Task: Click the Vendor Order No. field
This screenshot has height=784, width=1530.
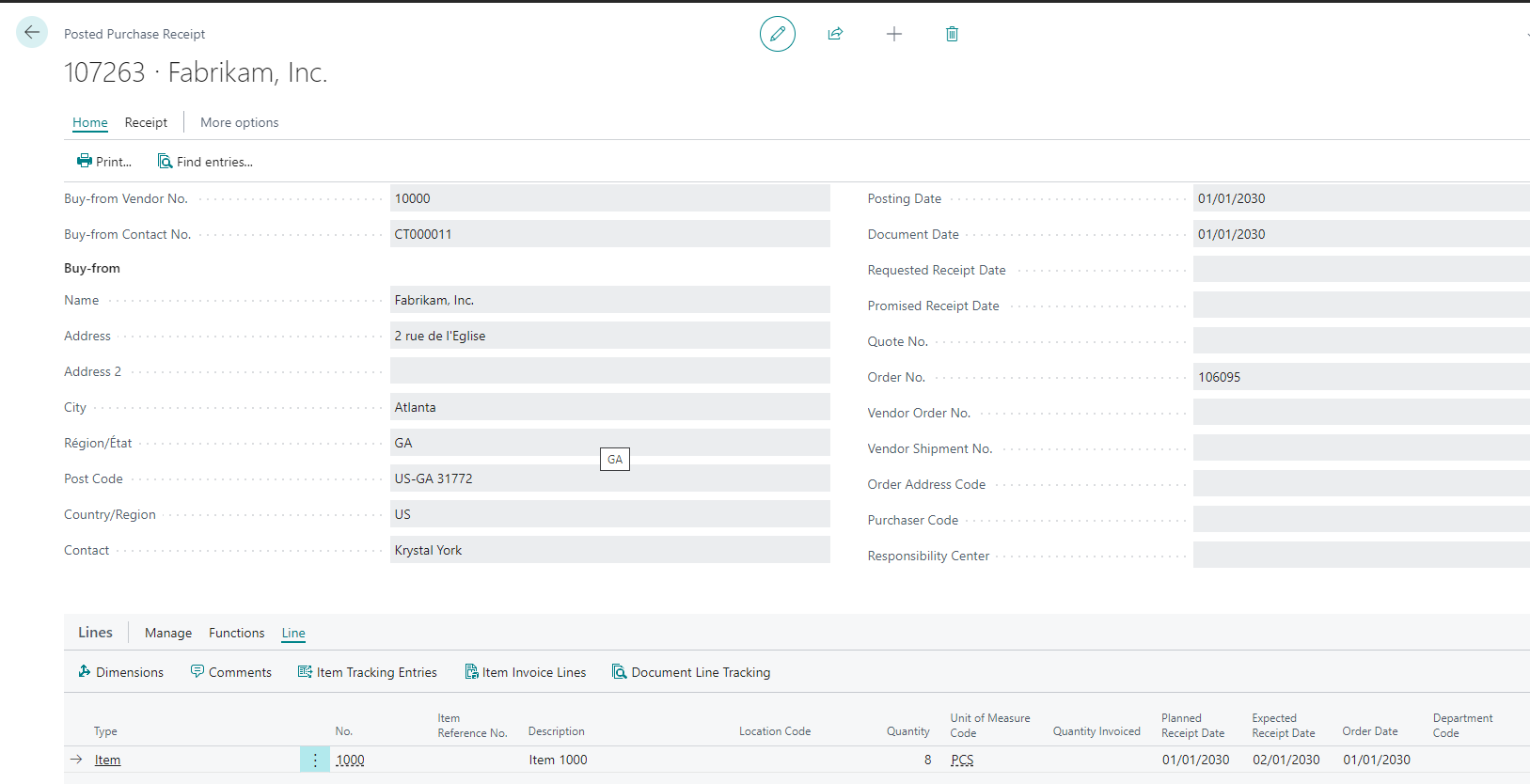Action: click(x=1362, y=413)
